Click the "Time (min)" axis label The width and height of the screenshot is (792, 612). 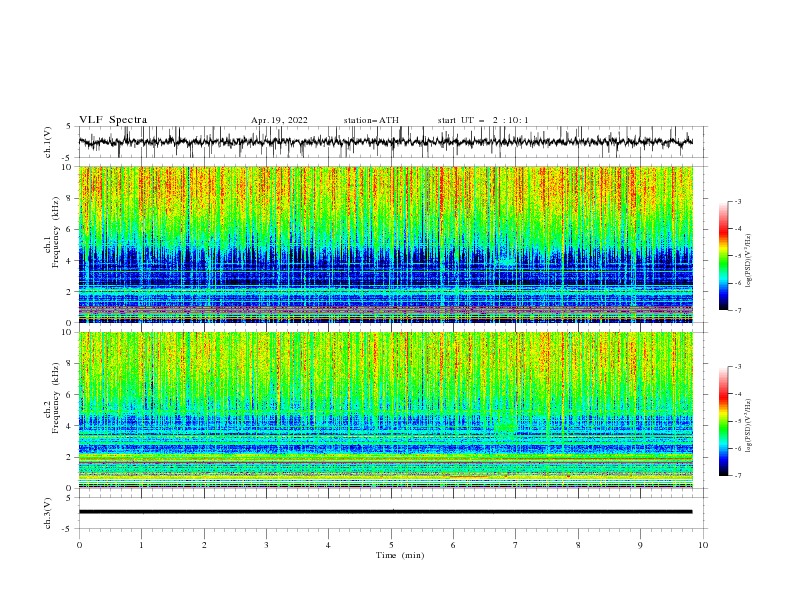[x=400, y=555]
